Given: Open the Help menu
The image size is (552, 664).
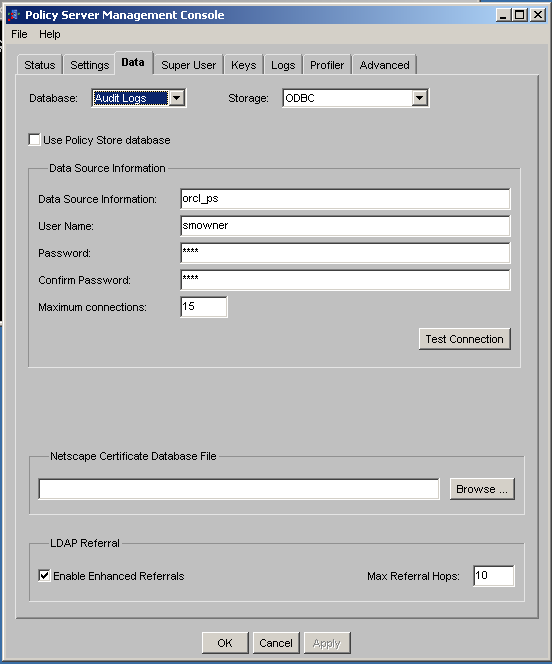Looking at the screenshot, I should click(x=50, y=34).
